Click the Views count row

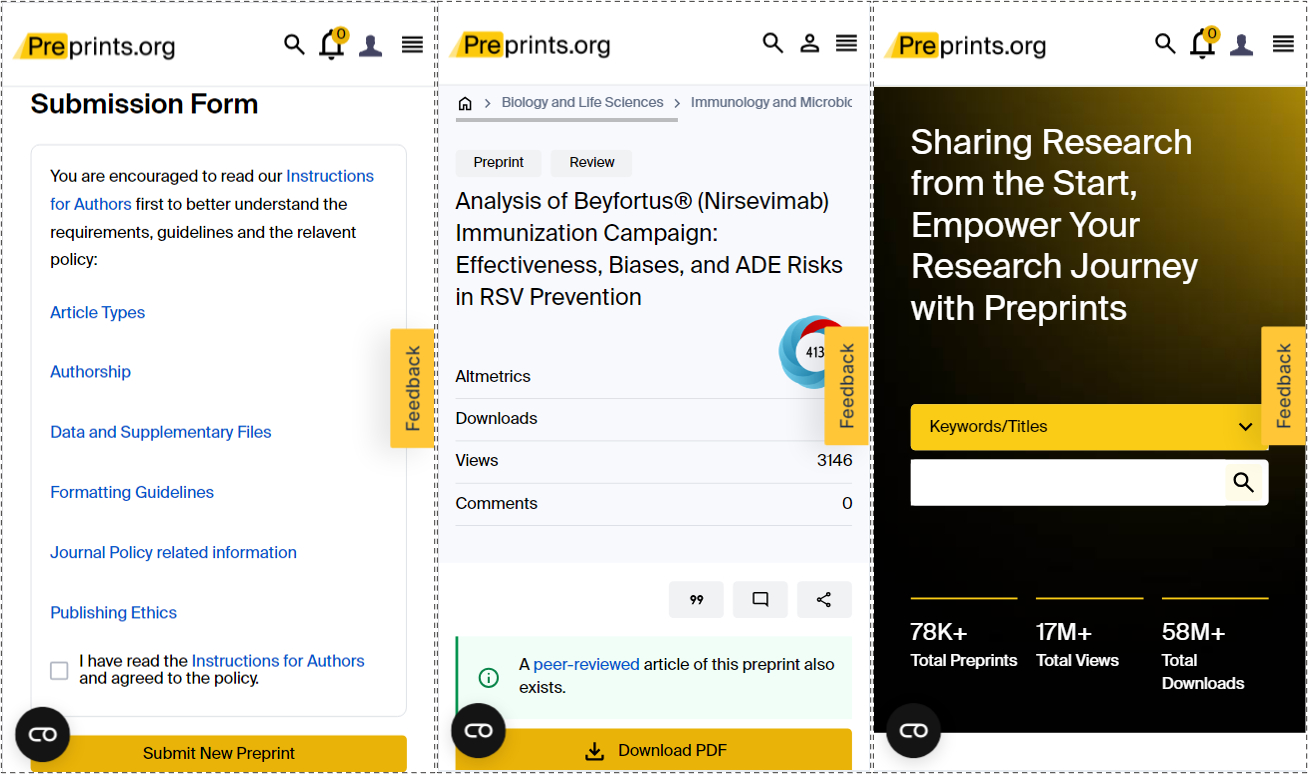pyautogui.click(x=654, y=461)
